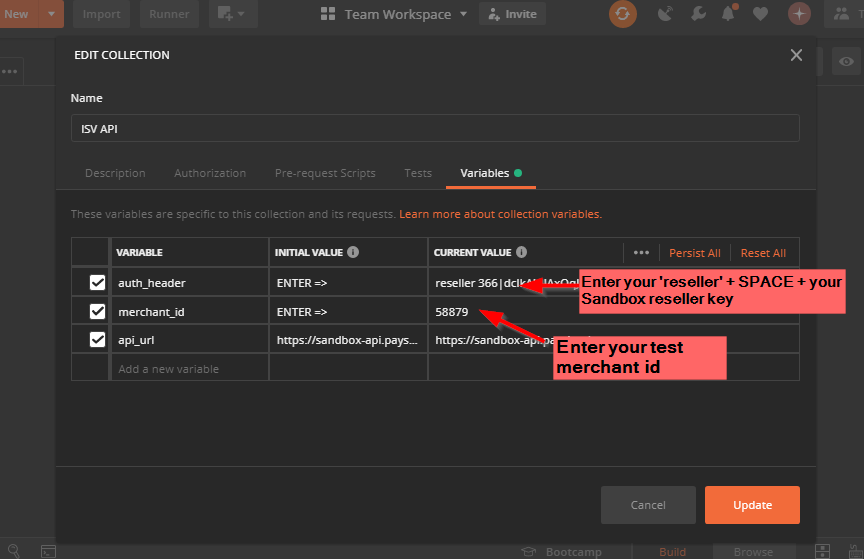Select the auth_header variable name cell
Screen dimensions: 864x559
pyautogui.click(x=190, y=282)
